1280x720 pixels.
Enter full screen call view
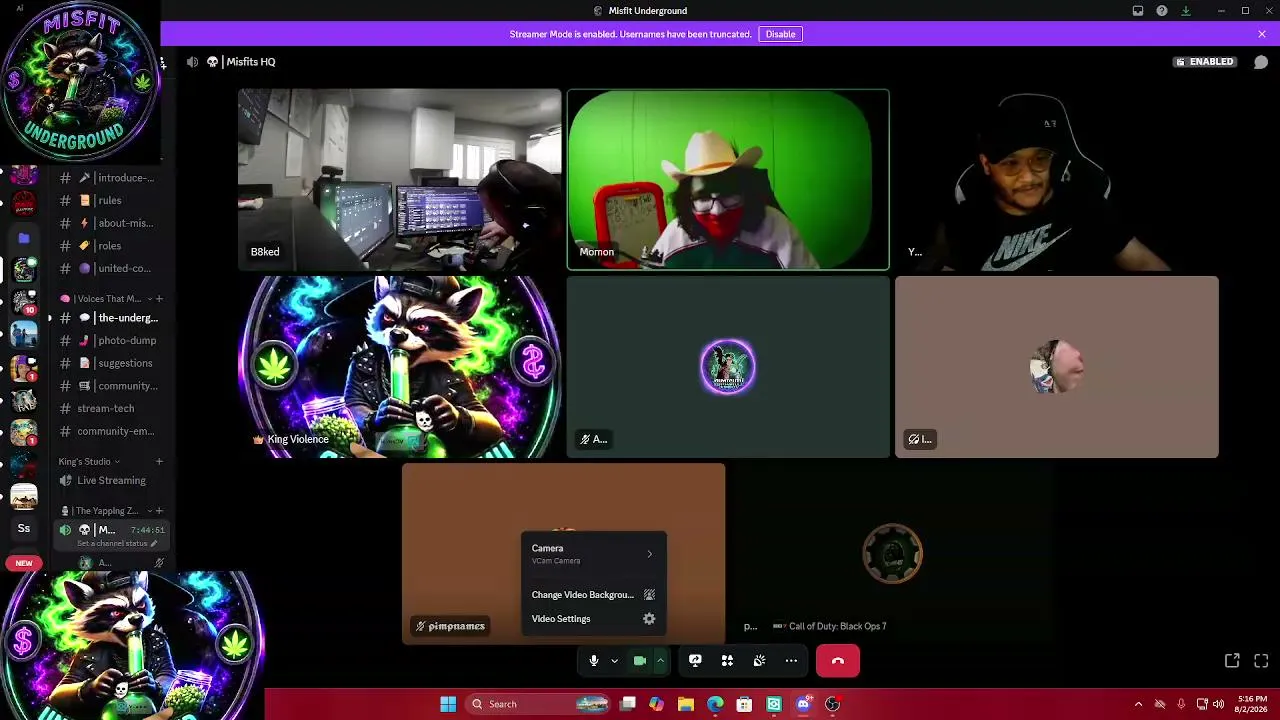[x=1261, y=661]
